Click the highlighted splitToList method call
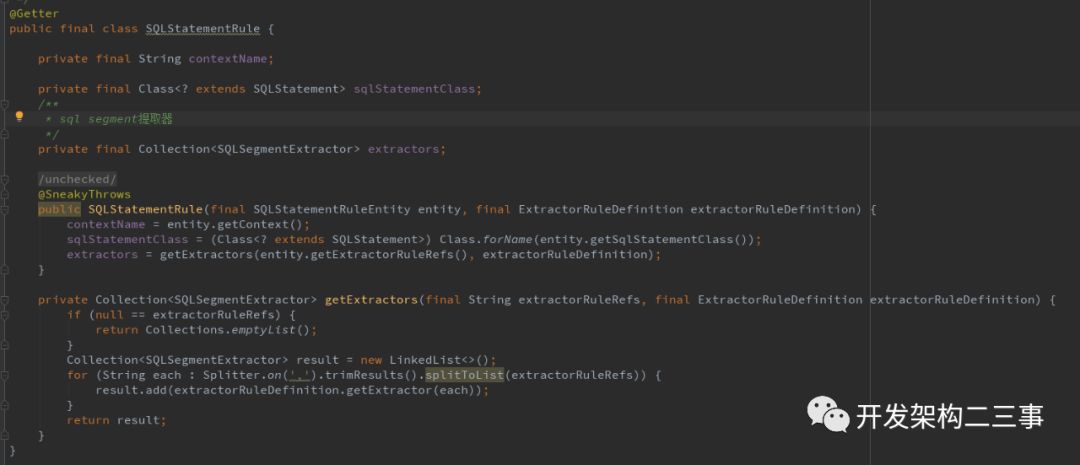Screen dimensions: 1080x465 (464, 375)
